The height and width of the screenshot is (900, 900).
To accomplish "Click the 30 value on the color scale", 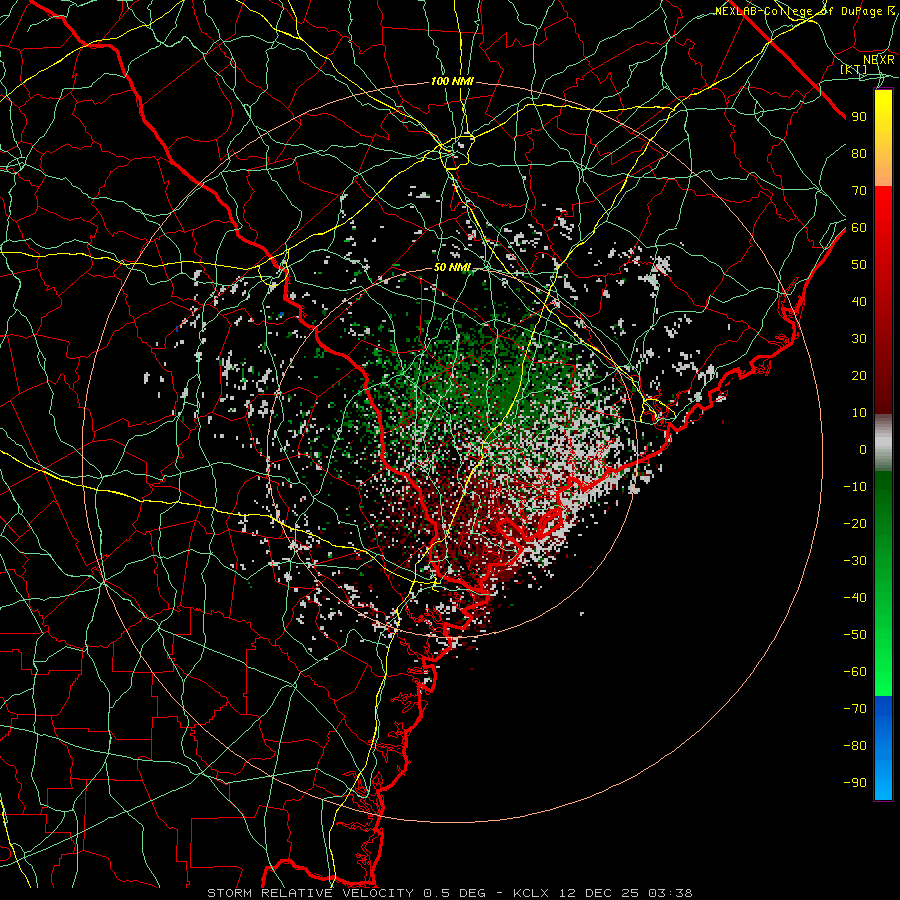I will pos(859,338).
